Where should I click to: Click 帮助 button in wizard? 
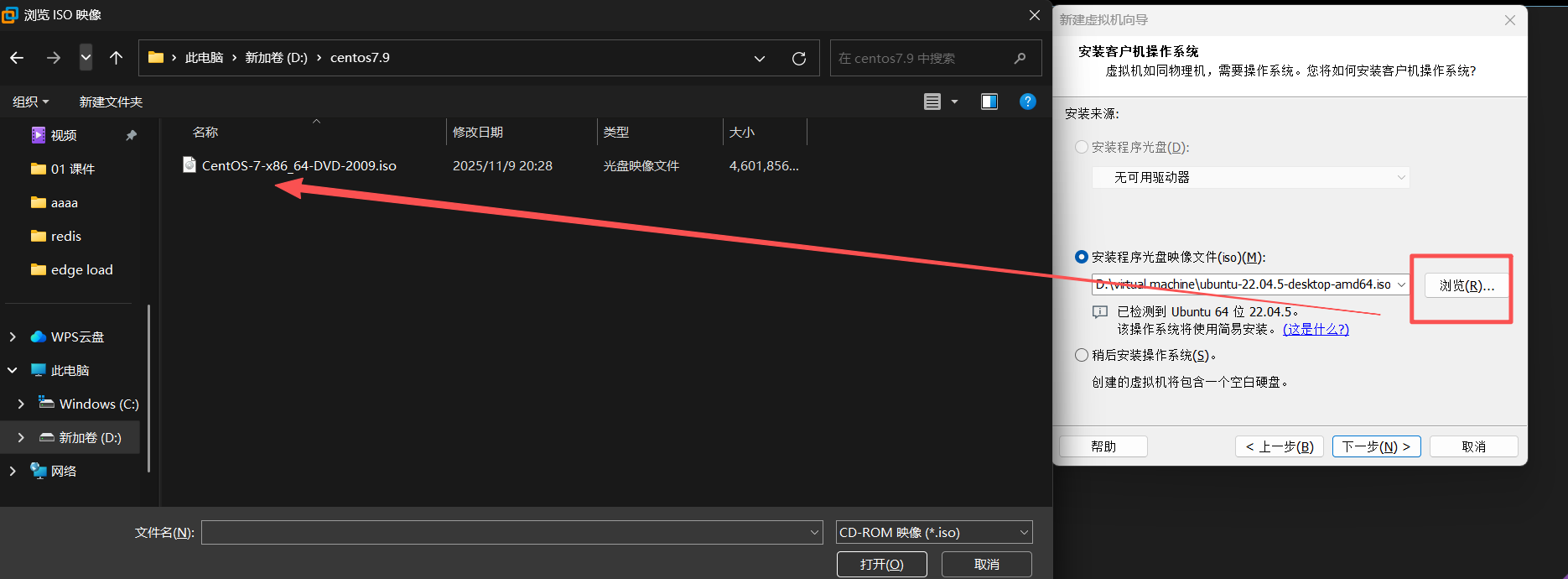point(1103,446)
